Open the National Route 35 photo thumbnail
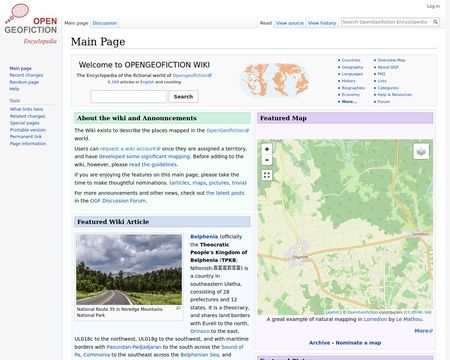Viewport: 450px width, 360px height. point(129,269)
